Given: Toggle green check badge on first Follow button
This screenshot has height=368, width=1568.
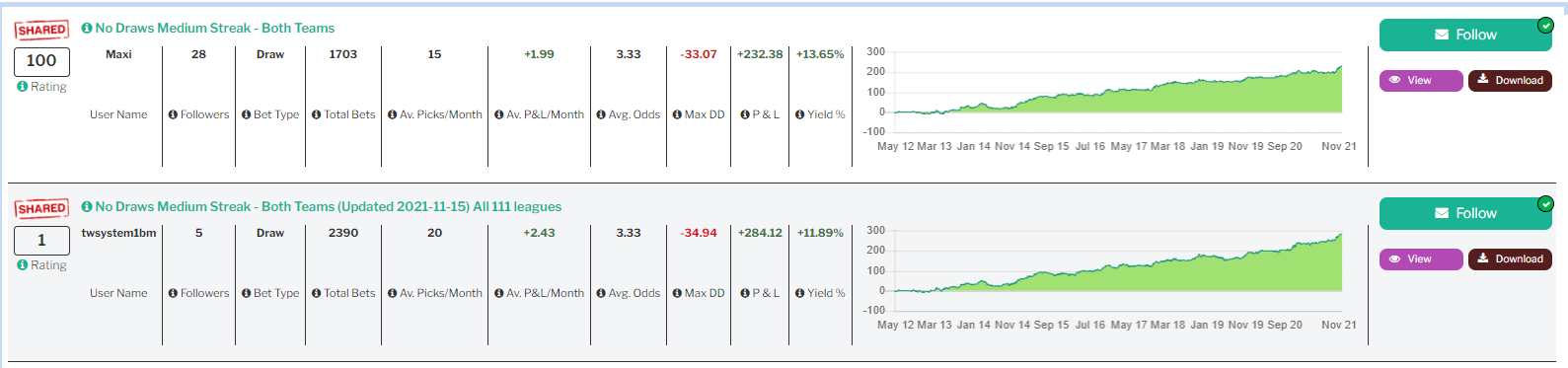Looking at the screenshot, I should click(1545, 26).
